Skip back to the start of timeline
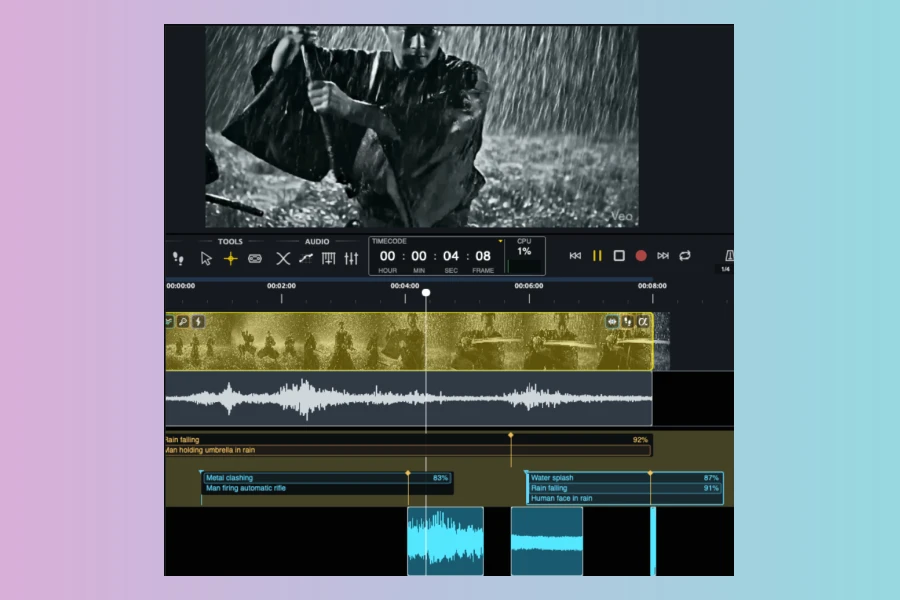 [575, 256]
